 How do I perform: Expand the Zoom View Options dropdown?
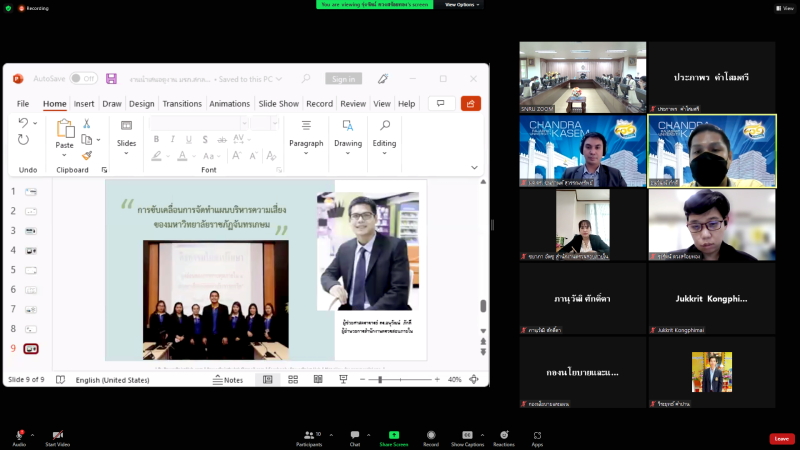[463, 4]
